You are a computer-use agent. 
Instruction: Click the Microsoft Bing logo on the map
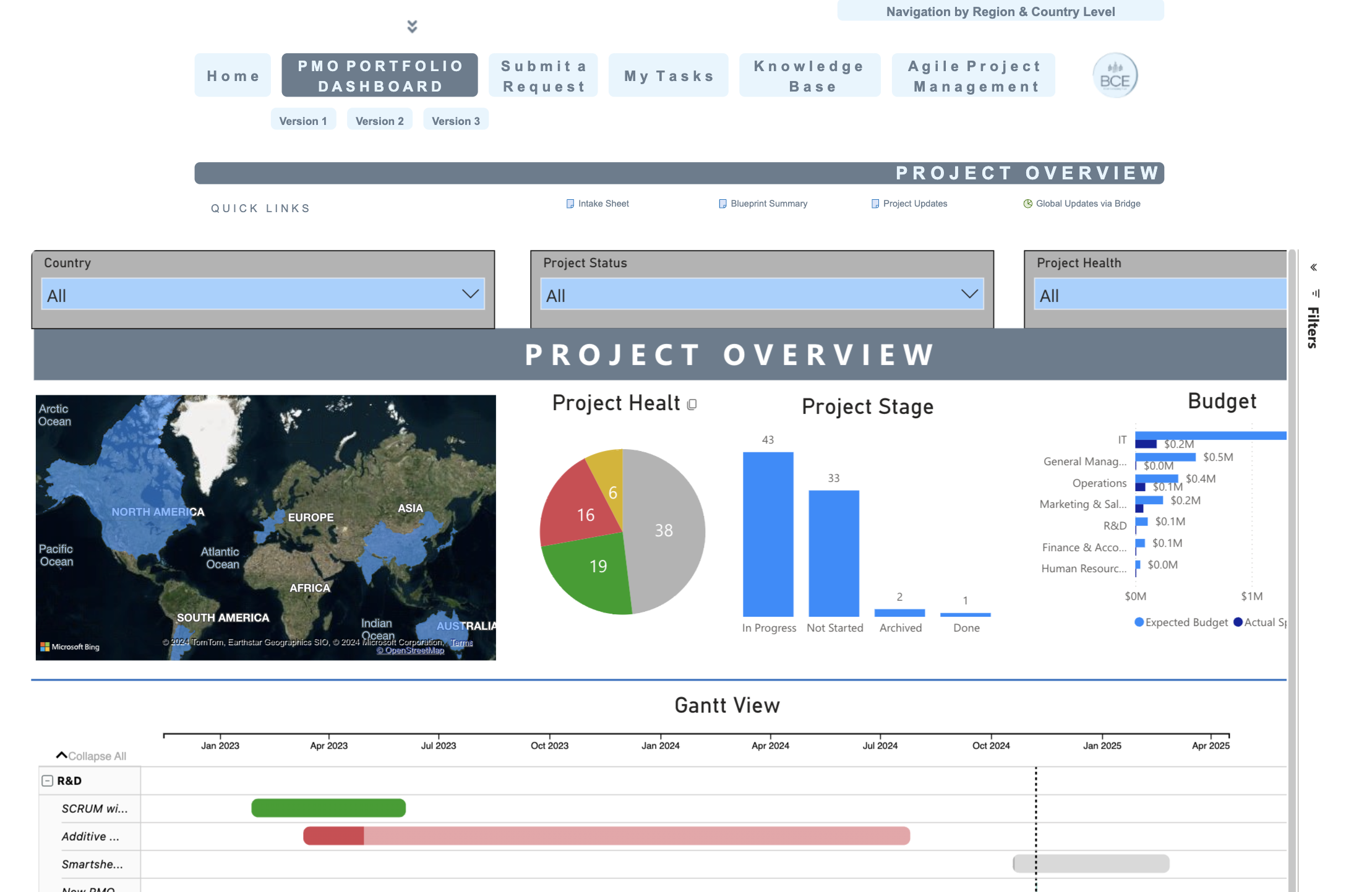tap(69, 646)
